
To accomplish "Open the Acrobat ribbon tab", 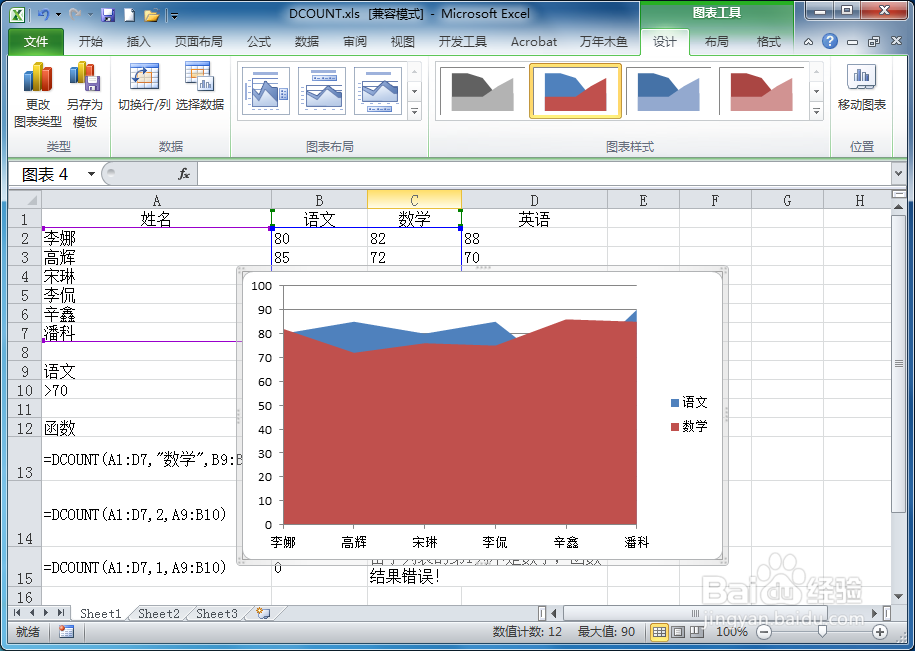I will [533, 41].
